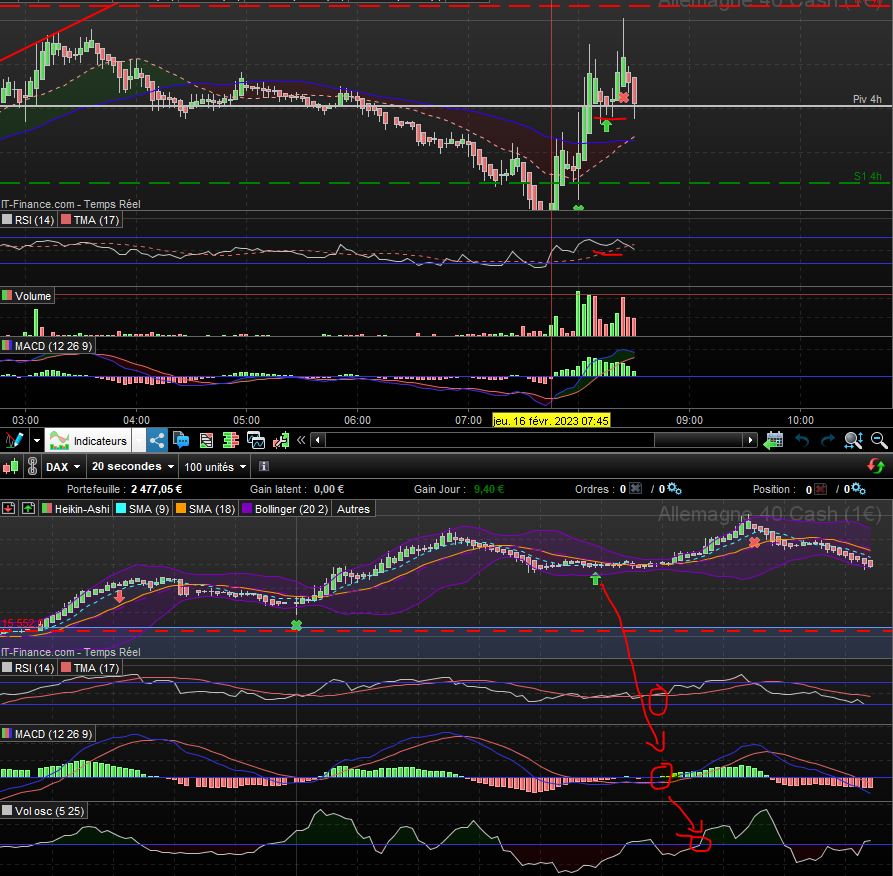This screenshot has height=876, width=893.
Task: Click the scrollbar left arrow
Action: tap(318, 440)
